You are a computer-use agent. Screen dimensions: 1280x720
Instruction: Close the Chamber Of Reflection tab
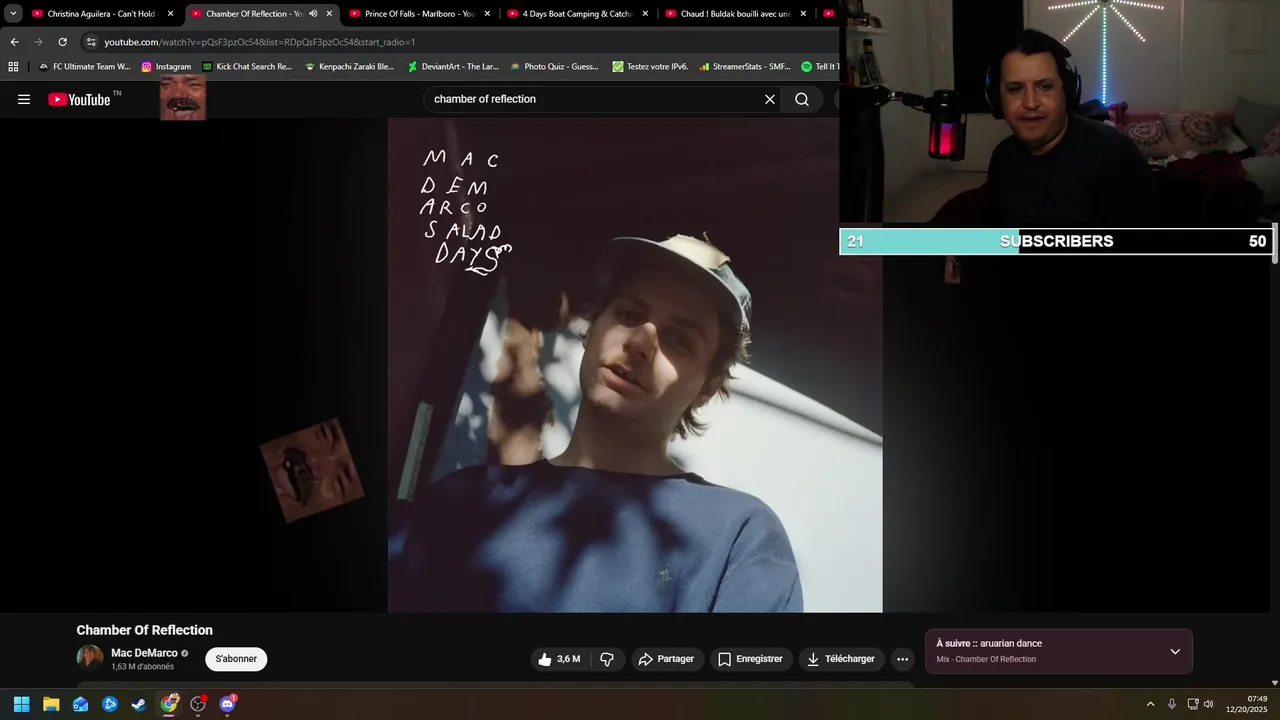coord(329,14)
